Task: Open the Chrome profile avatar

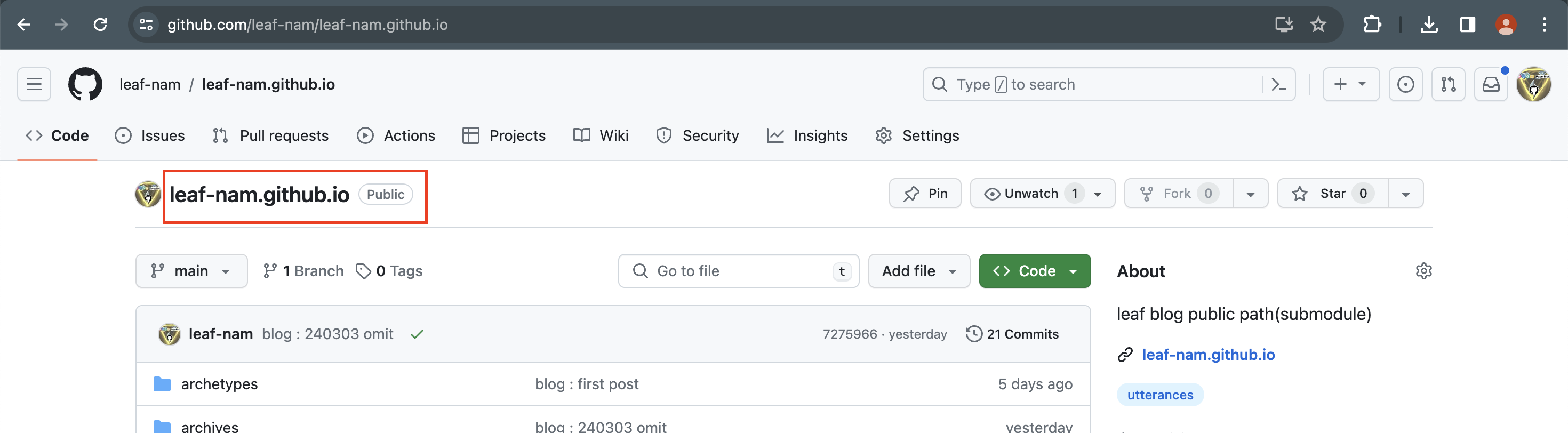Action: pos(1506,25)
